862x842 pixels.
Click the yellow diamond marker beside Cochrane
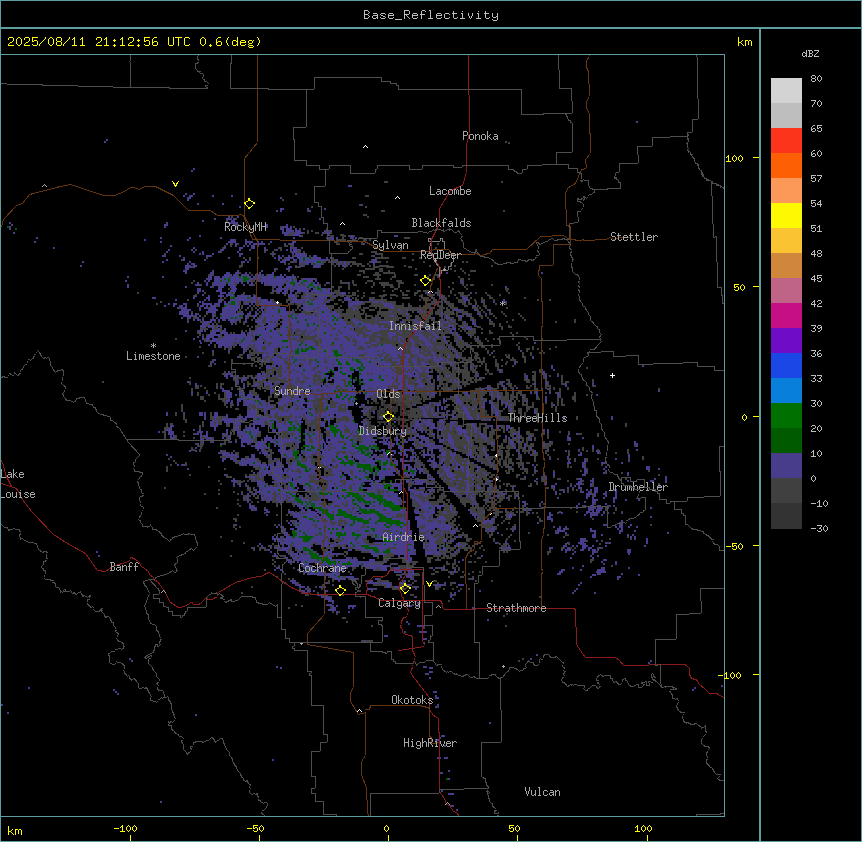coord(340,590)
